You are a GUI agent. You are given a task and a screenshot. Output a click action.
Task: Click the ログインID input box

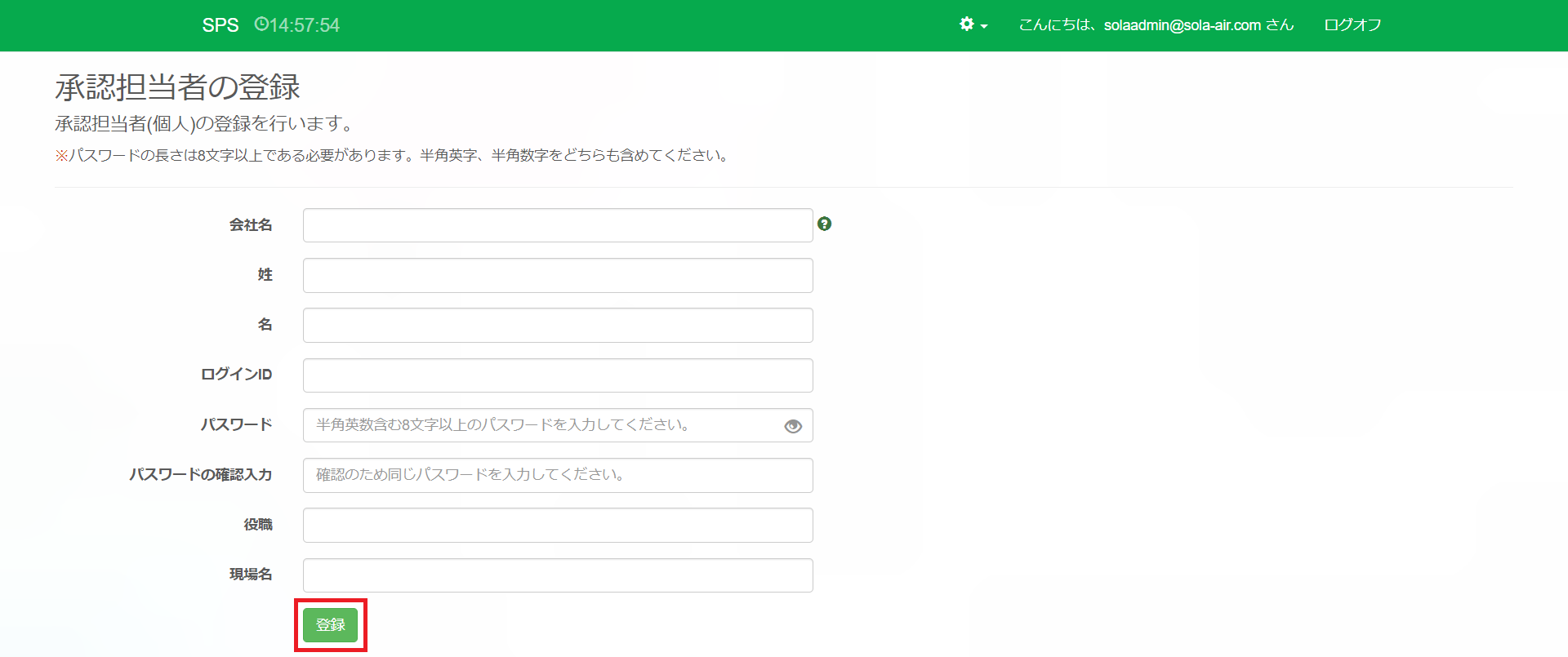557,375
